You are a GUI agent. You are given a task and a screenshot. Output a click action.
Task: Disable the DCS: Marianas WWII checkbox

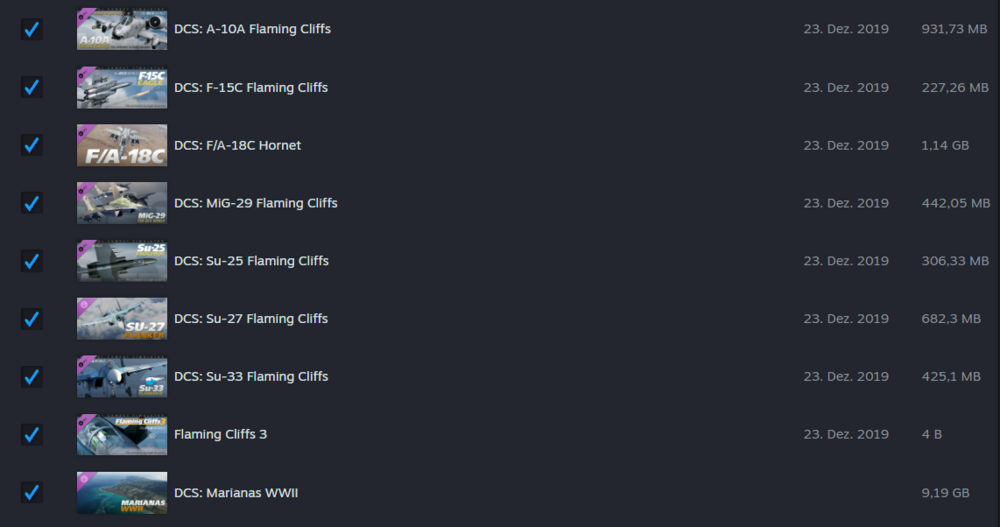[x=32, y=492]
